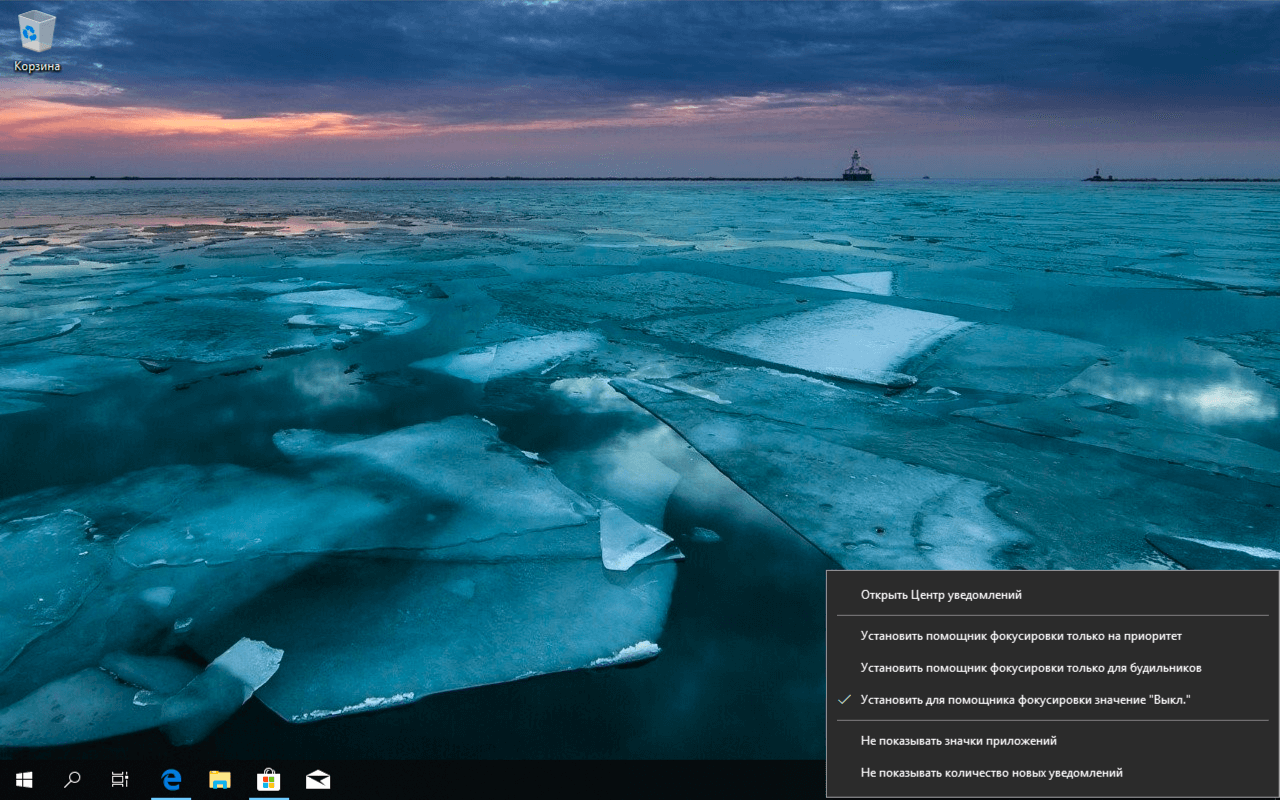Open File Explorer from the taskbar
Viewport: 1280px width, 800px height.
(x=220, y=780)
